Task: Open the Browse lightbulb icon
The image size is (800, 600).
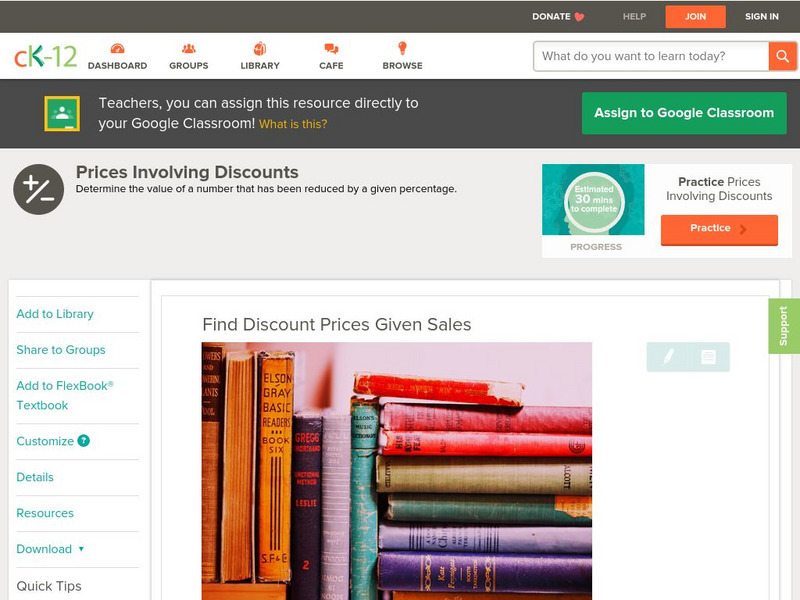Action: click(402, 48)
